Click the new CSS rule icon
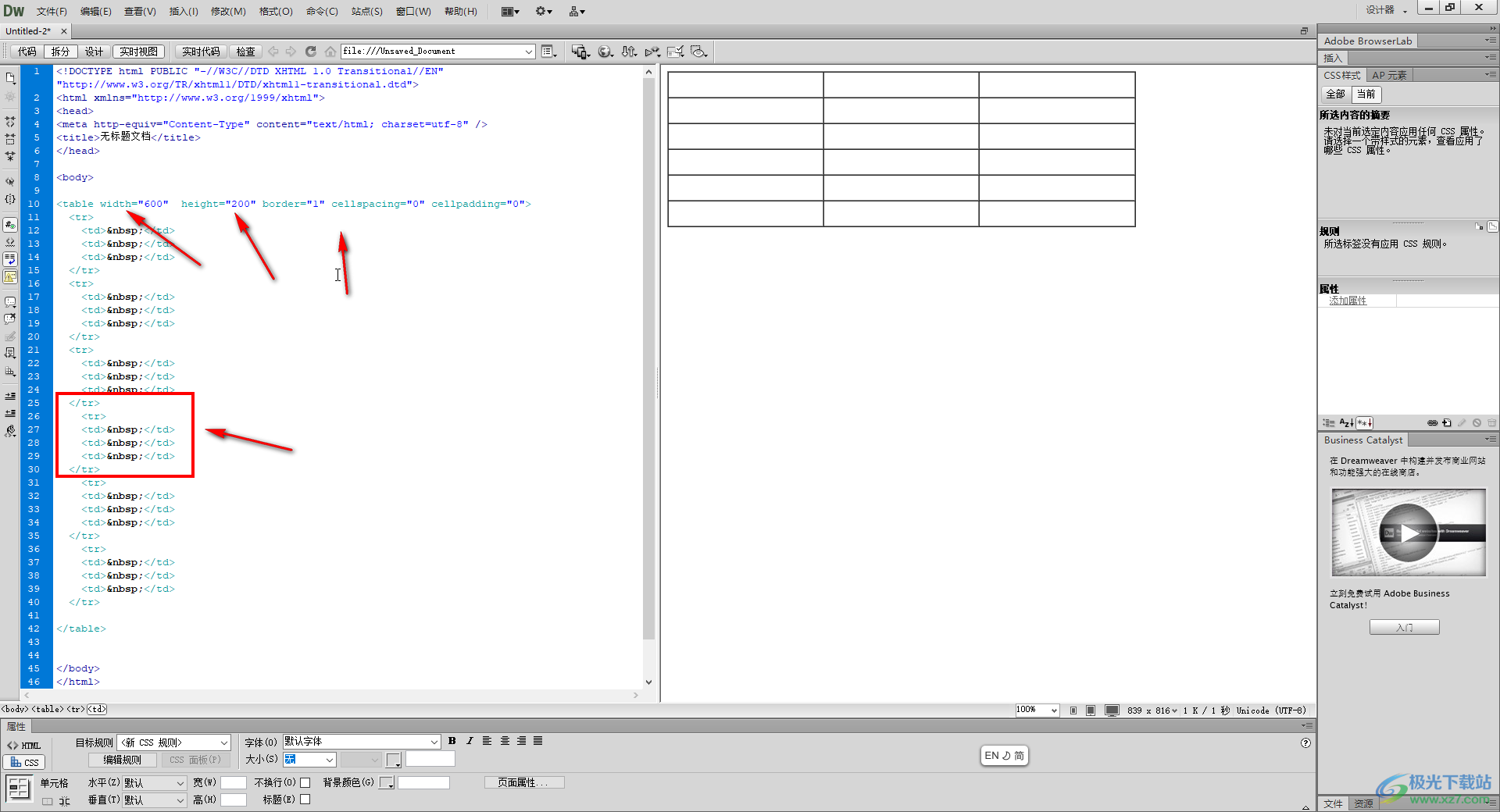 pos(1447,422)
